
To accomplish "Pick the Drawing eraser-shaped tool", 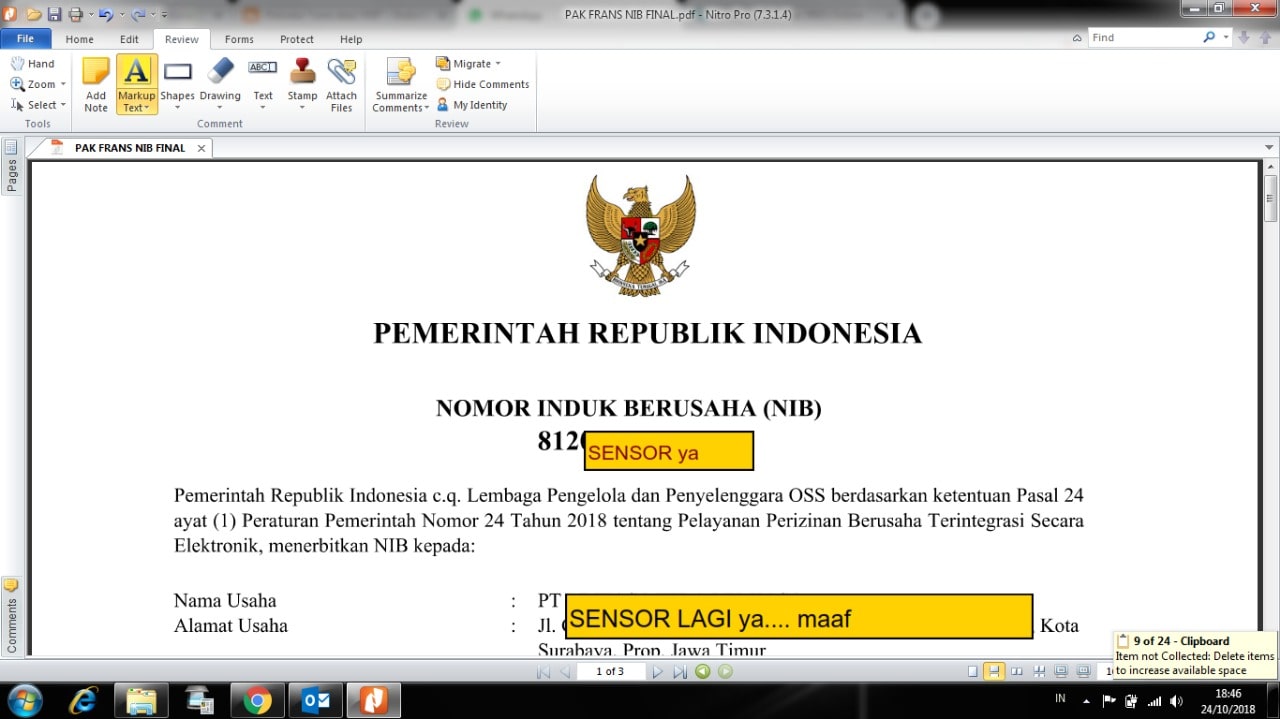I will click(x=220, y=84).
